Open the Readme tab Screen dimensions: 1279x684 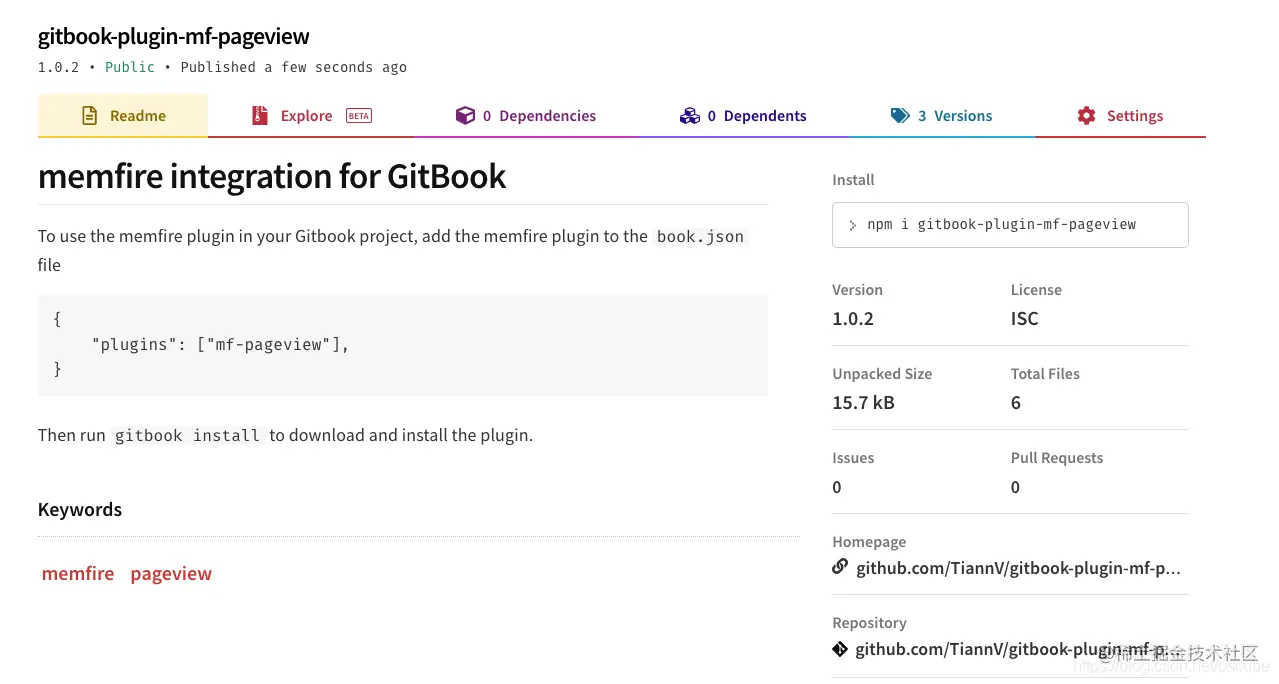point(123,116)
